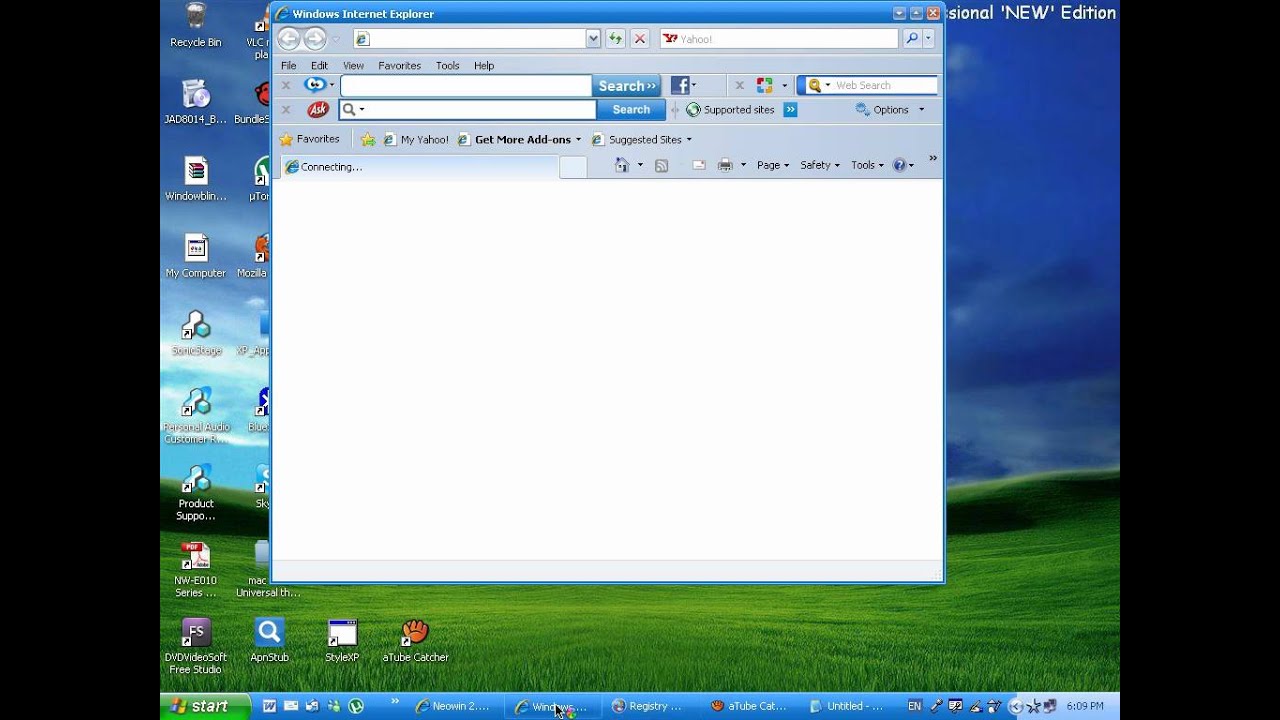Click the Ask toolbar search input field
1280x720 pixels.
467,110
